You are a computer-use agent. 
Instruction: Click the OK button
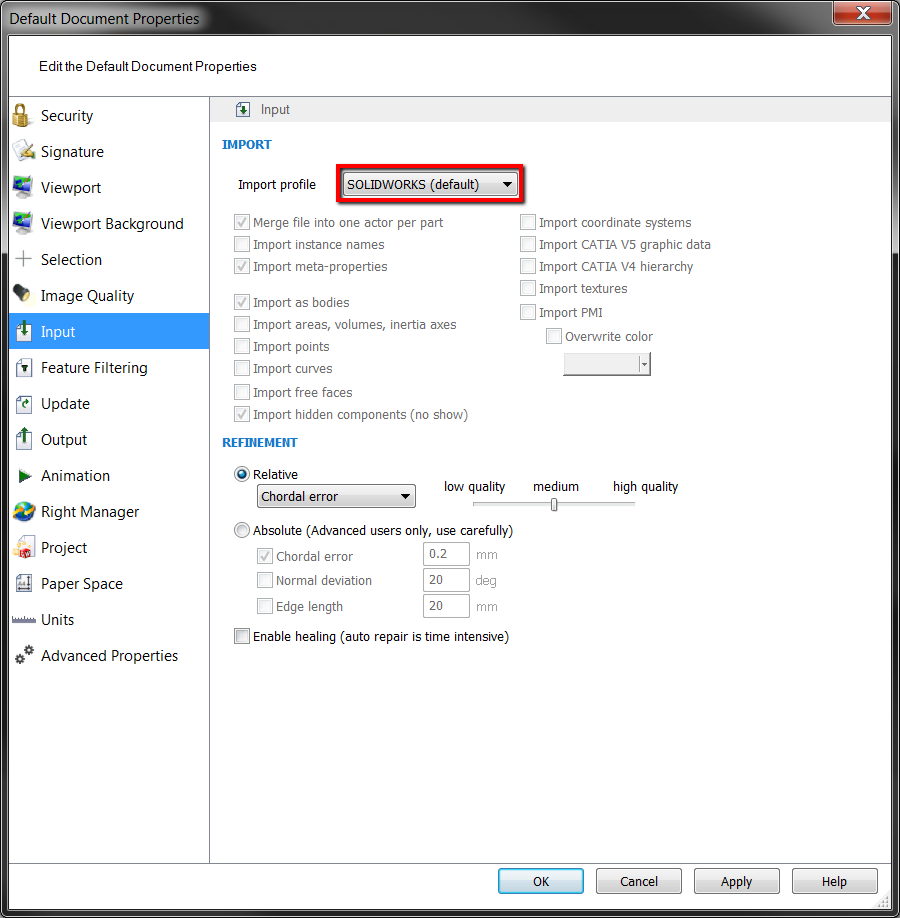pos(540,881)
